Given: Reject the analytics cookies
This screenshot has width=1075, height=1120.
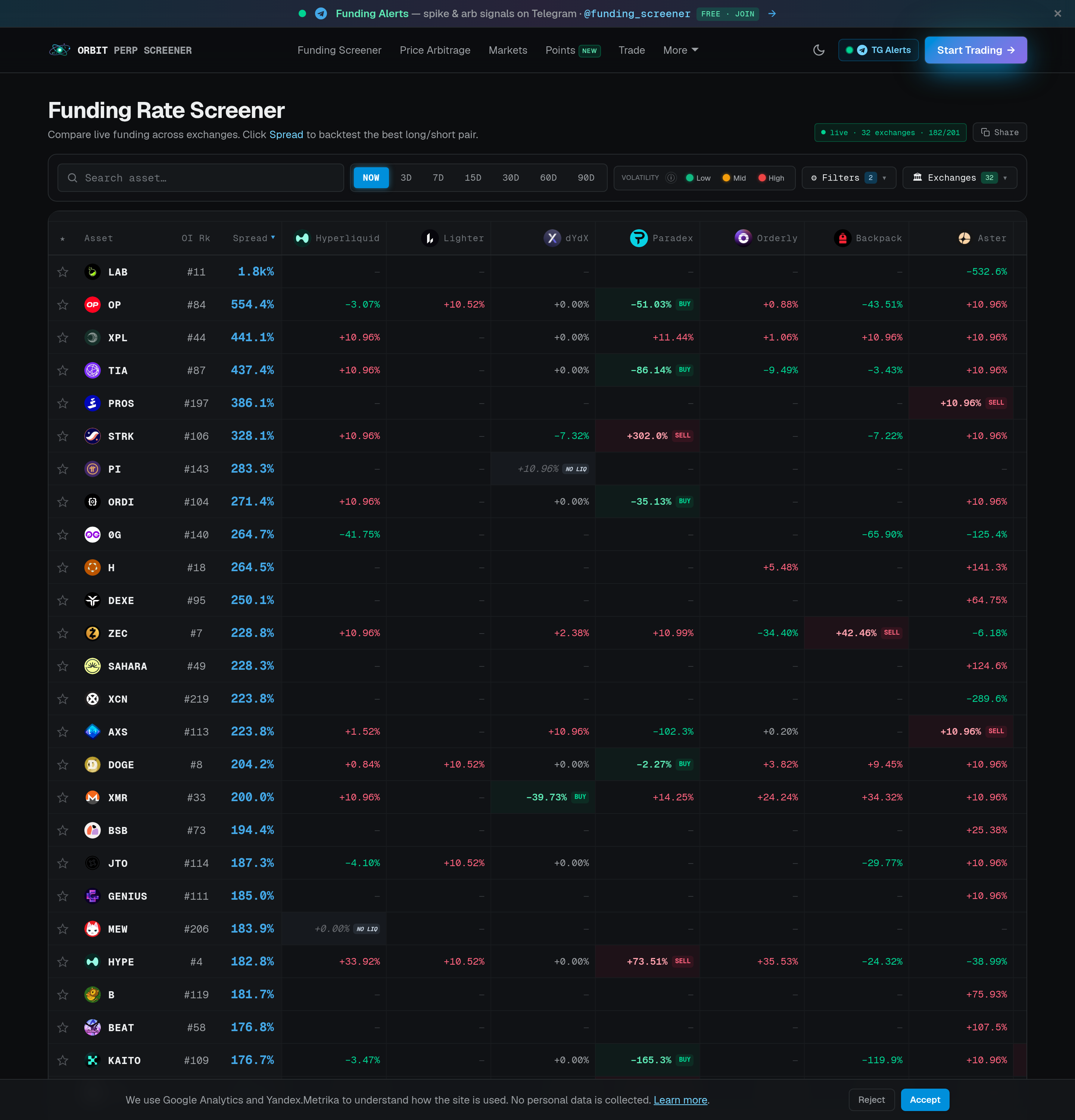Looking at the screenshot, I should pos(871,1100).
